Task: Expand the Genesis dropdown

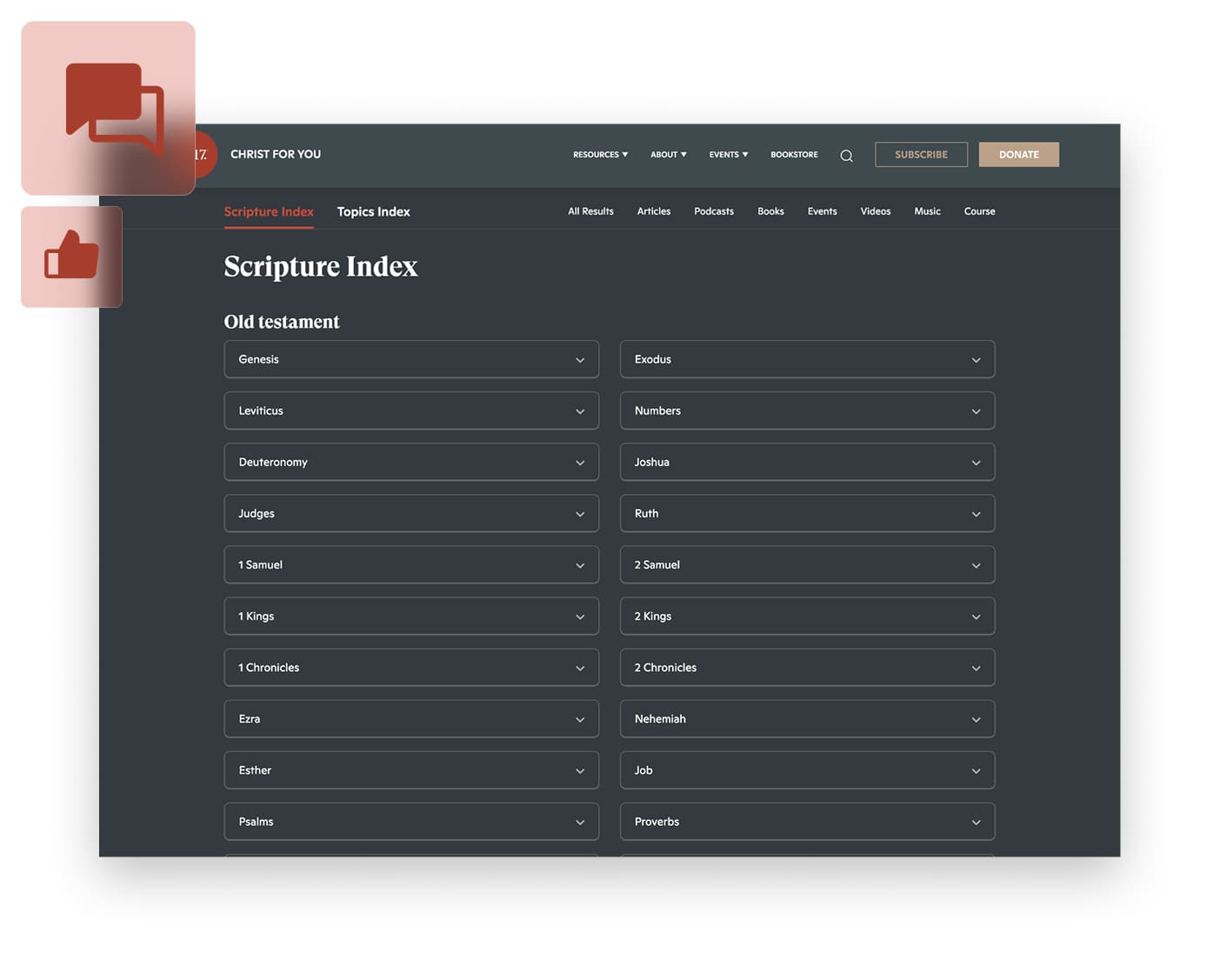Action: coord(411,359)
